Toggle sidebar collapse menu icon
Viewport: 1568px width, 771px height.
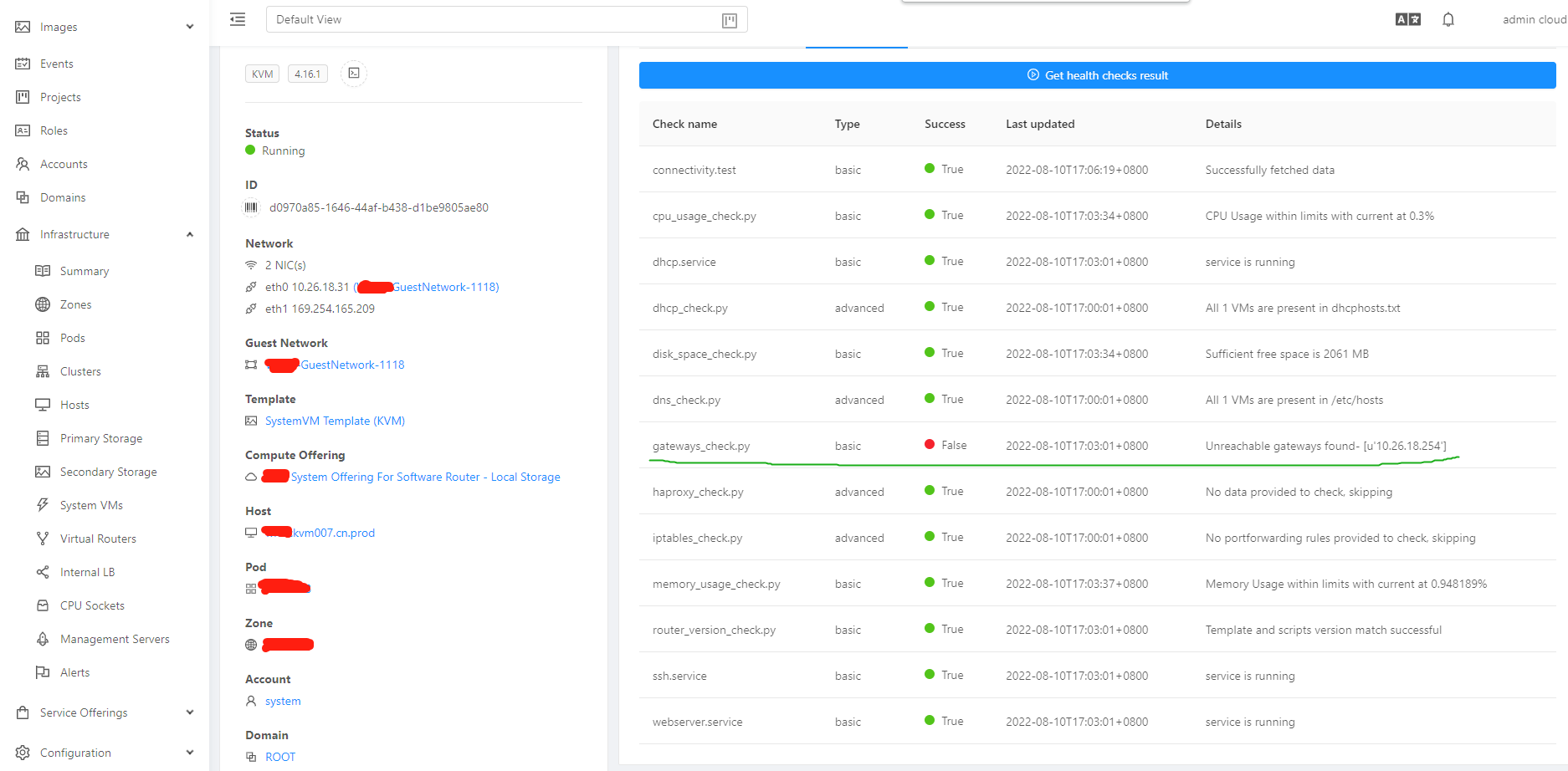click(x=238, y=19)
